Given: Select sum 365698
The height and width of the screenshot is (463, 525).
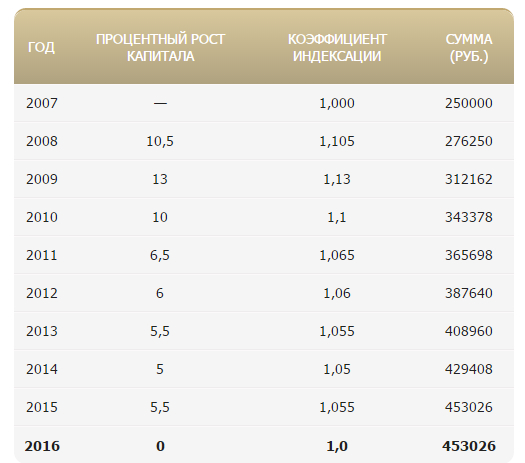Looking at the screenshot, I should (469, 255).
